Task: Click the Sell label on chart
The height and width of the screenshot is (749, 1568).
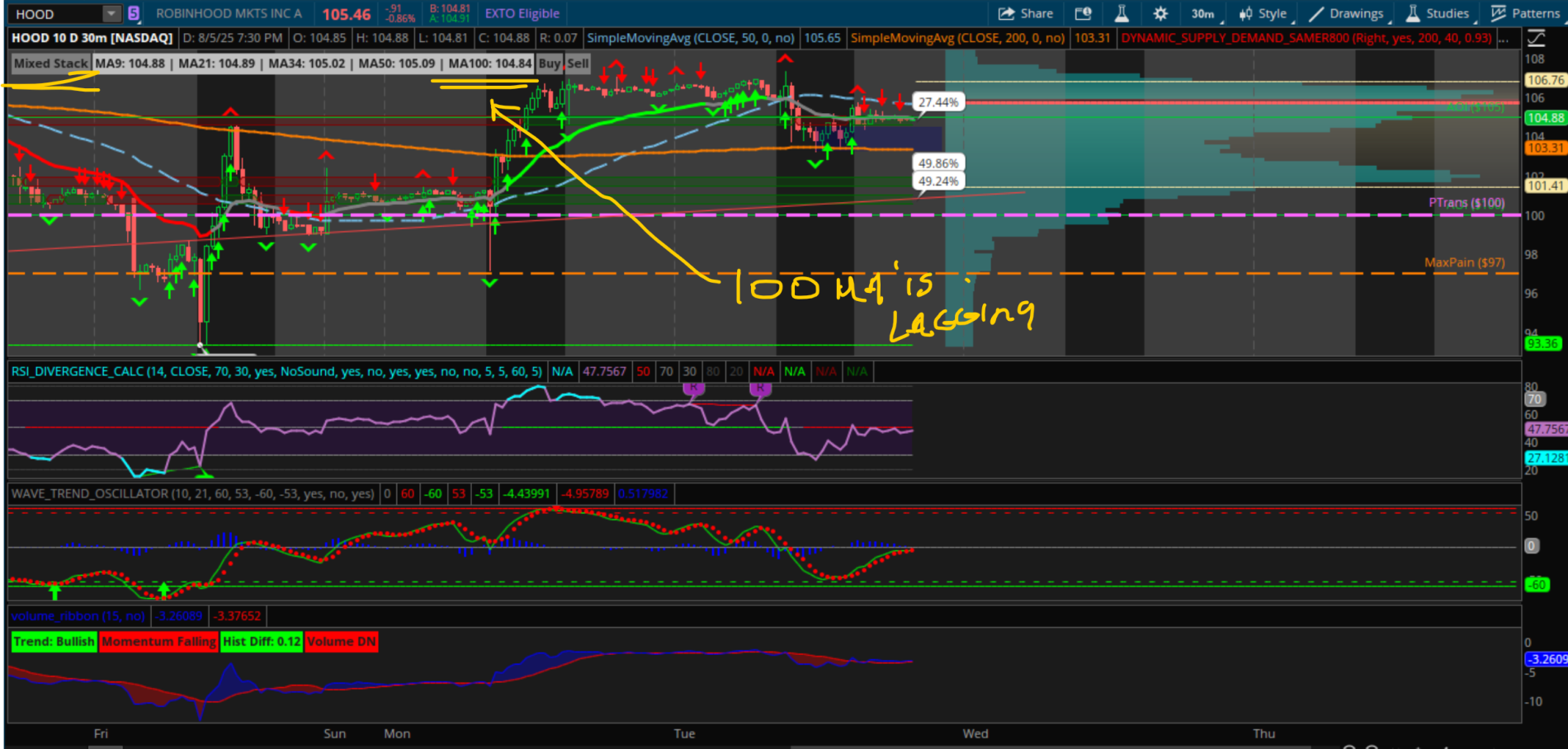Action: 578,64
